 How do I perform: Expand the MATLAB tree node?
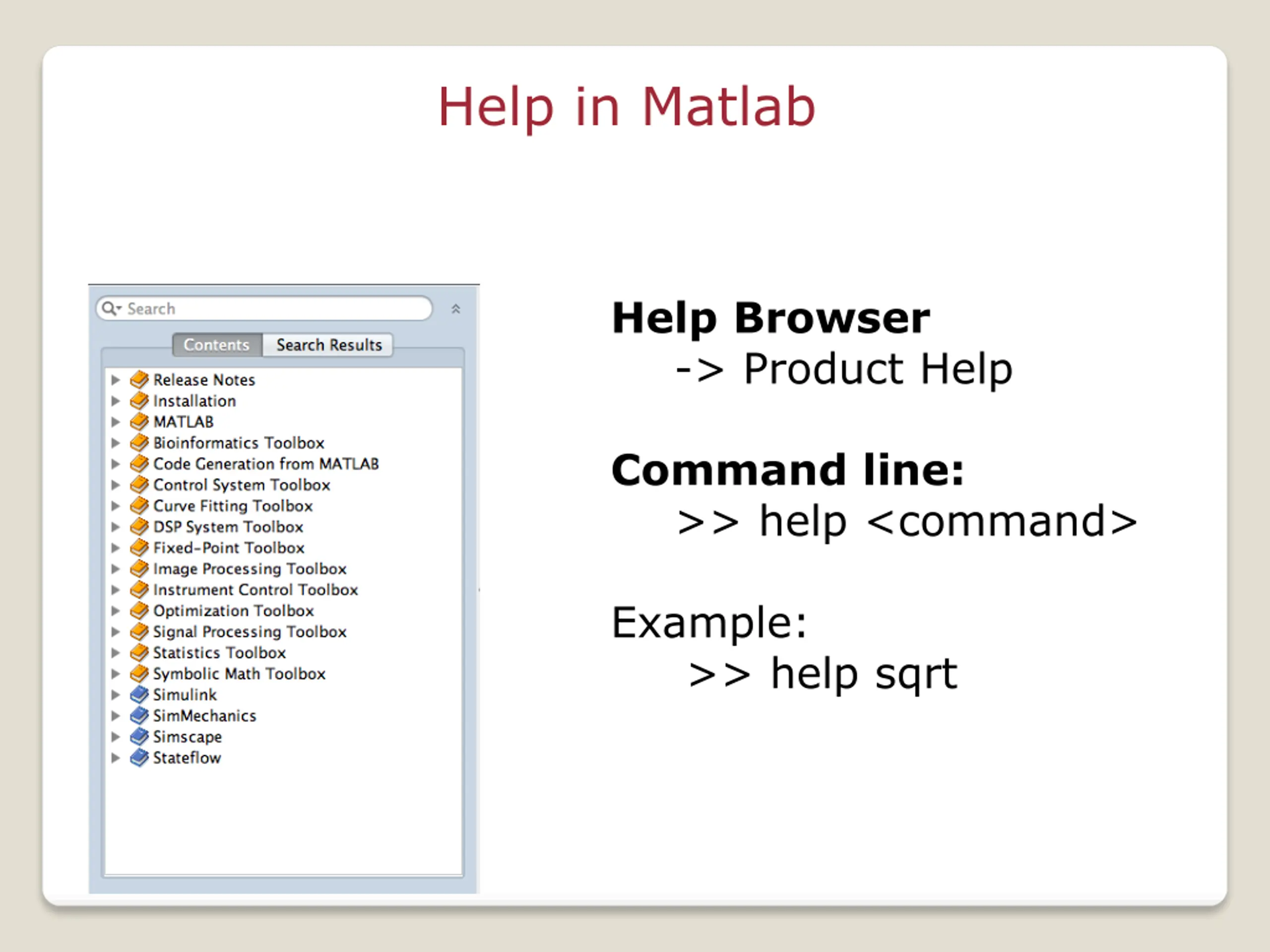[x=116, y=422]
